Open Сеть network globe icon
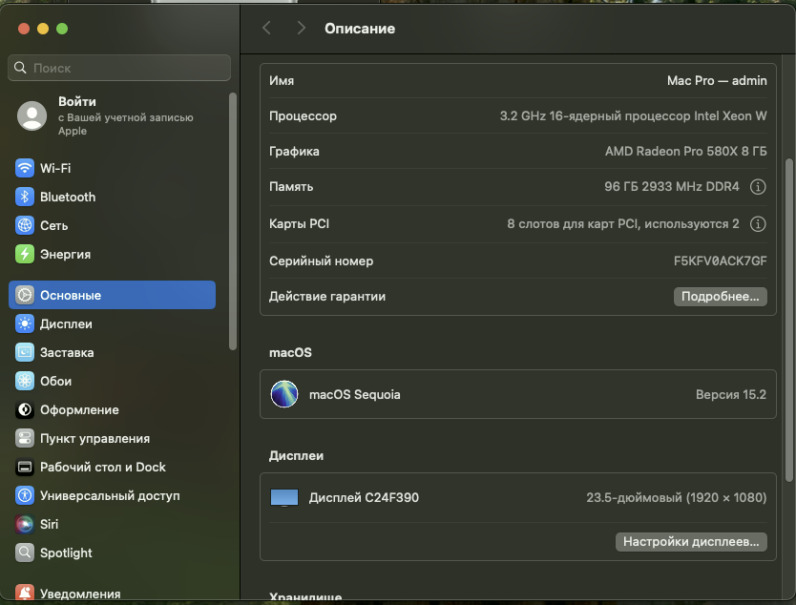Screen dimensions: 796x605 pos(24,226)
